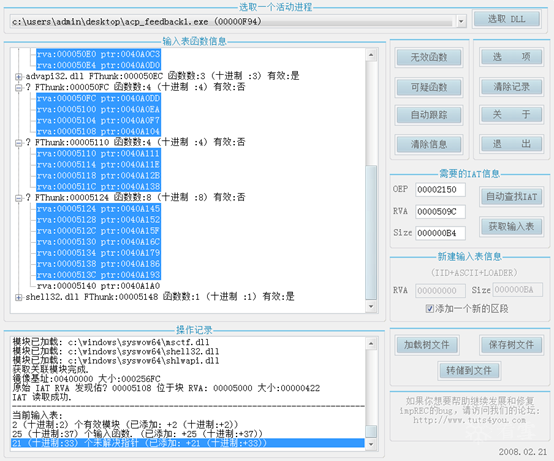Open the active process dropdown list
The width and height of the screenshot is (554, 461).
click(461, 22)
